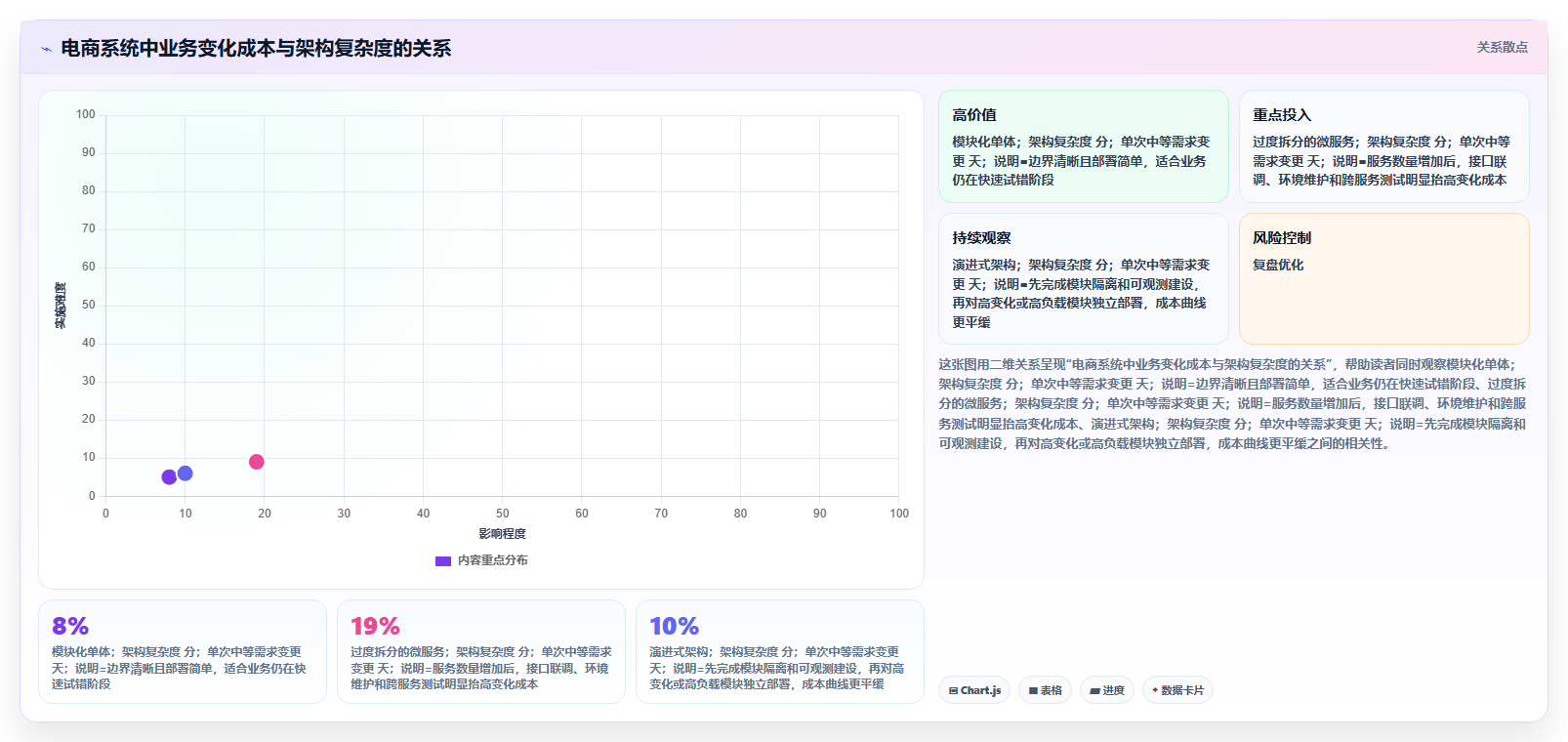Click the chart title 电商系统中业务变化成本与架构复杂度的关系
The image size is (1568, 742).
[256, 49]
